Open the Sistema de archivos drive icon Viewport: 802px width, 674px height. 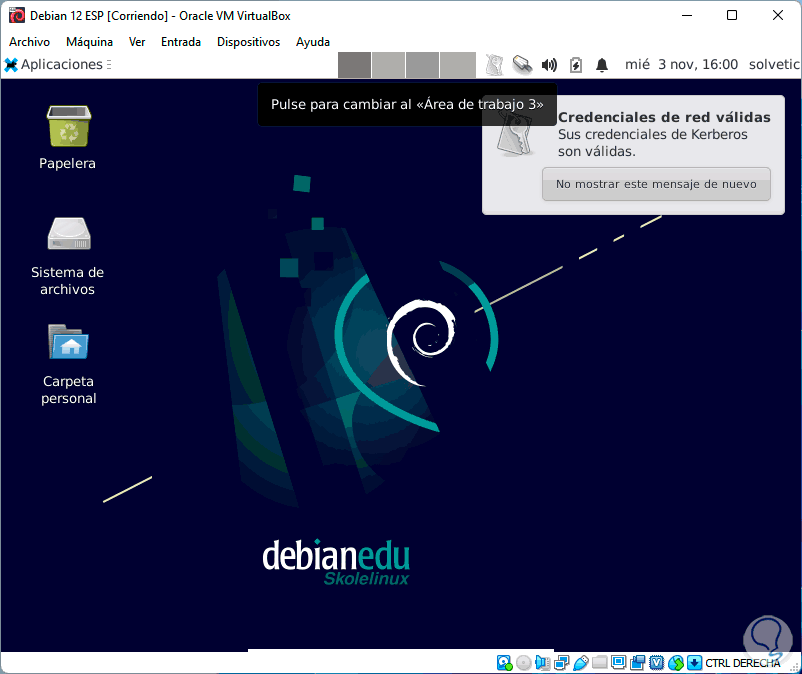point(69,234)
